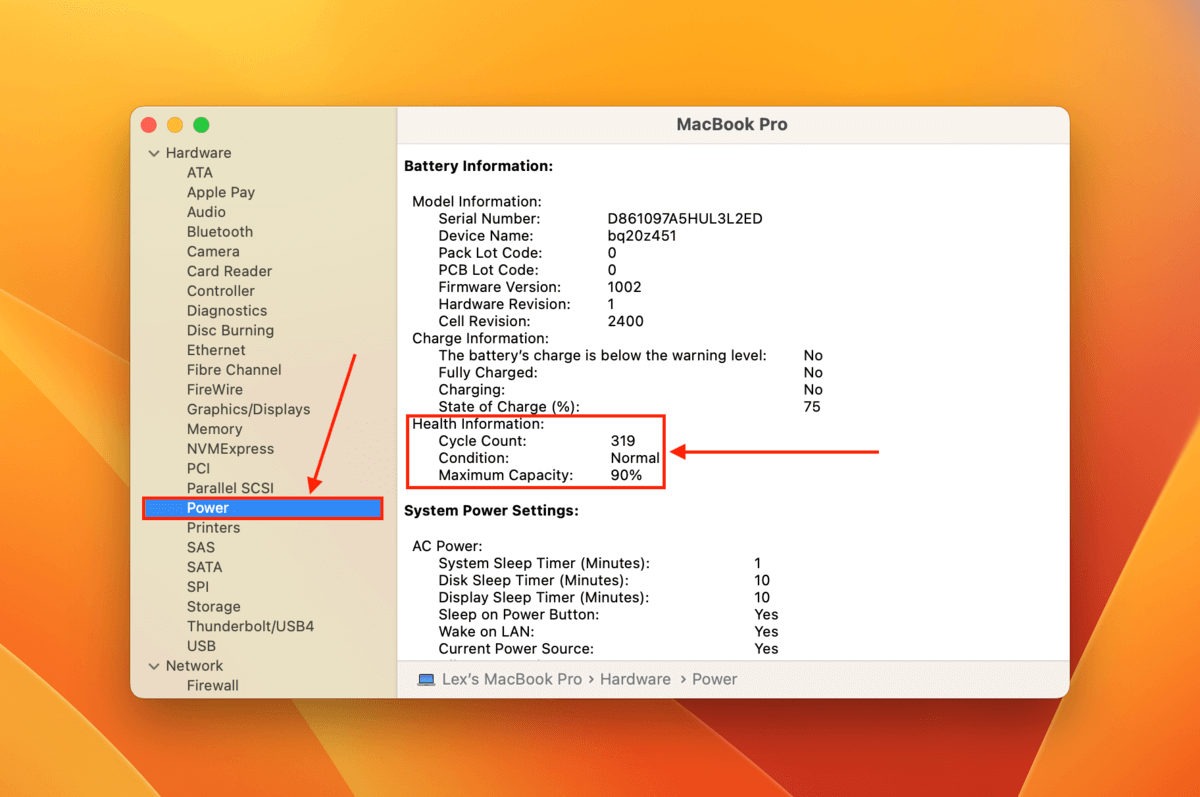Screen dimensions: 1200x797
Task: Click the Health Information label
Action: coord(478,424)
